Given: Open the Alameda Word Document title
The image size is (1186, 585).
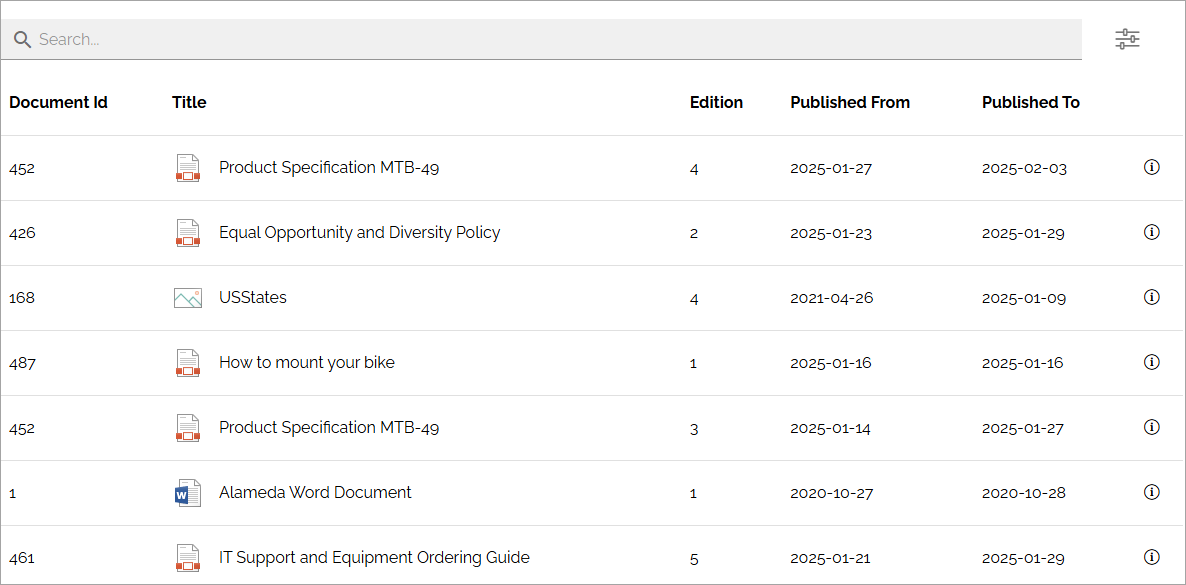Looking at the screenshot, I should (x=315, y=493).
